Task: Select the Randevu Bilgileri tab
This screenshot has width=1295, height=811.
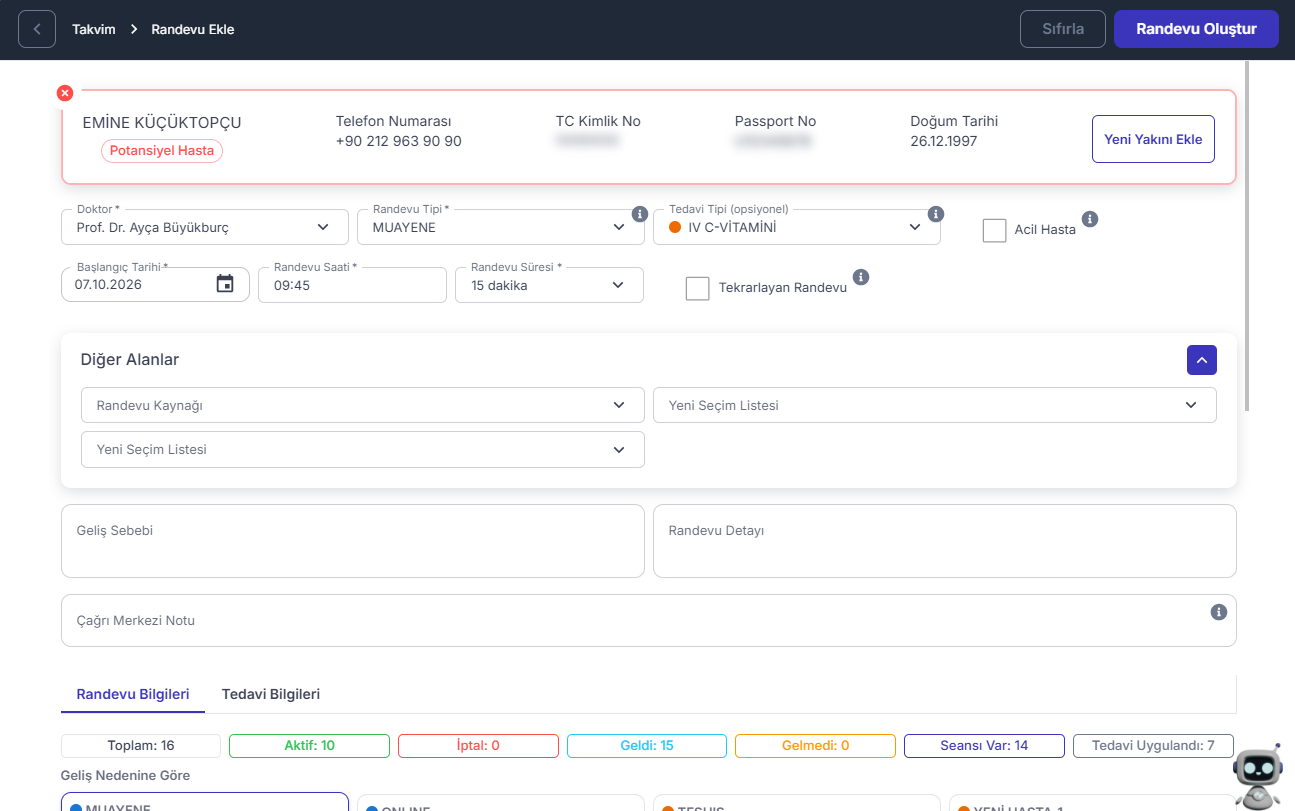Action: 133,694
